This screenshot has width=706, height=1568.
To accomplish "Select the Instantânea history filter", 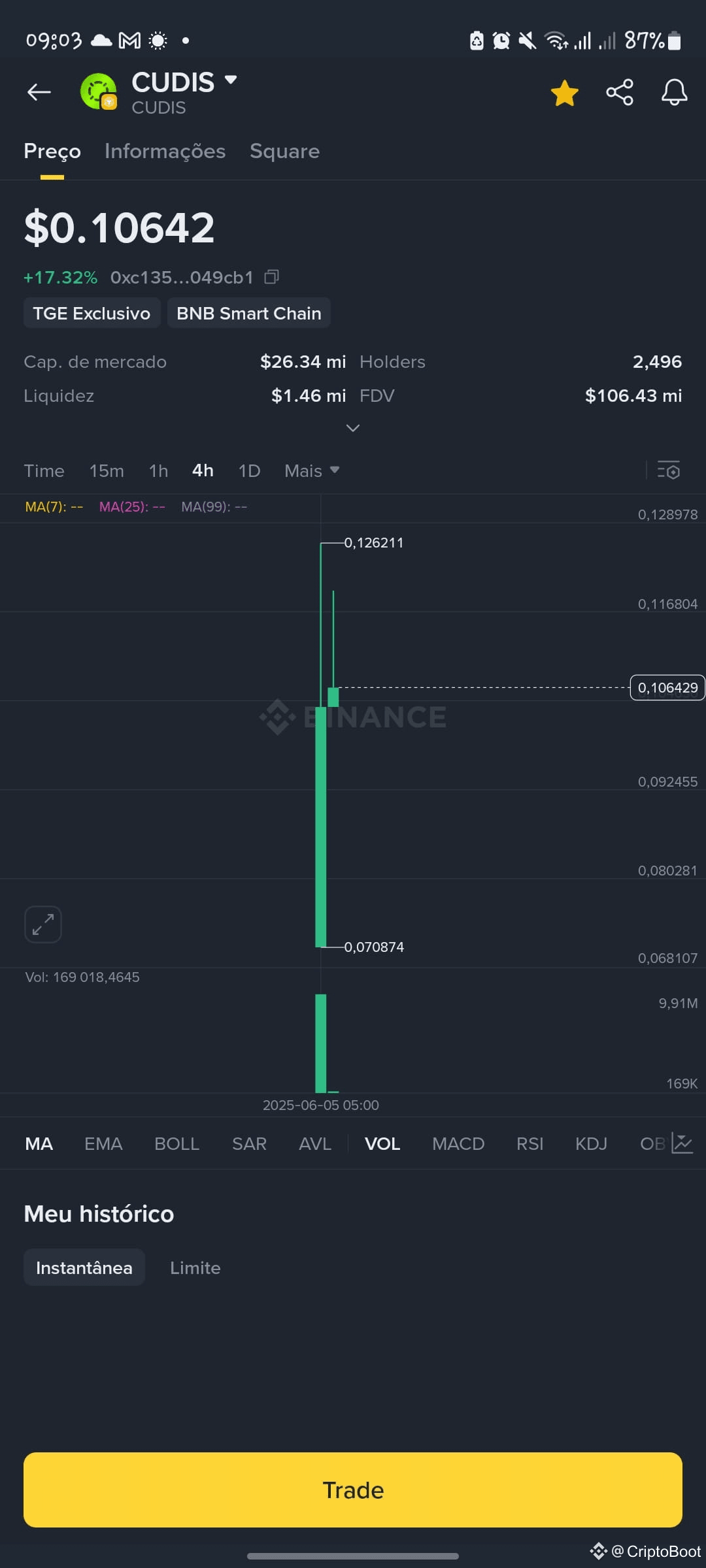I will pyautogui.click(x=84, y=1267).
